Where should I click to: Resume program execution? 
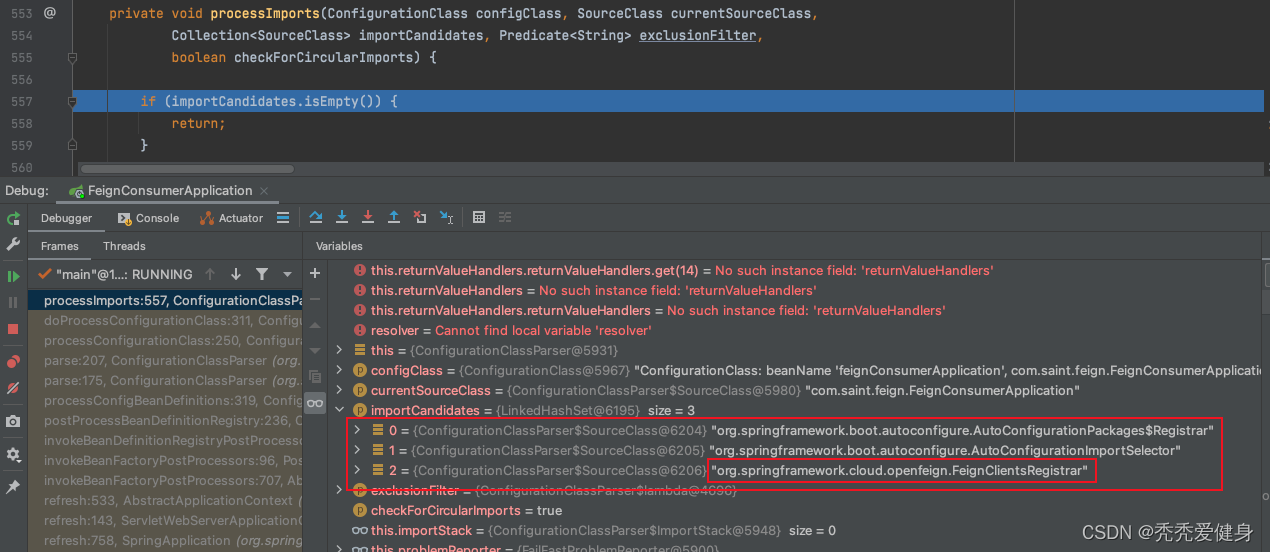click(x=13, y=276)
